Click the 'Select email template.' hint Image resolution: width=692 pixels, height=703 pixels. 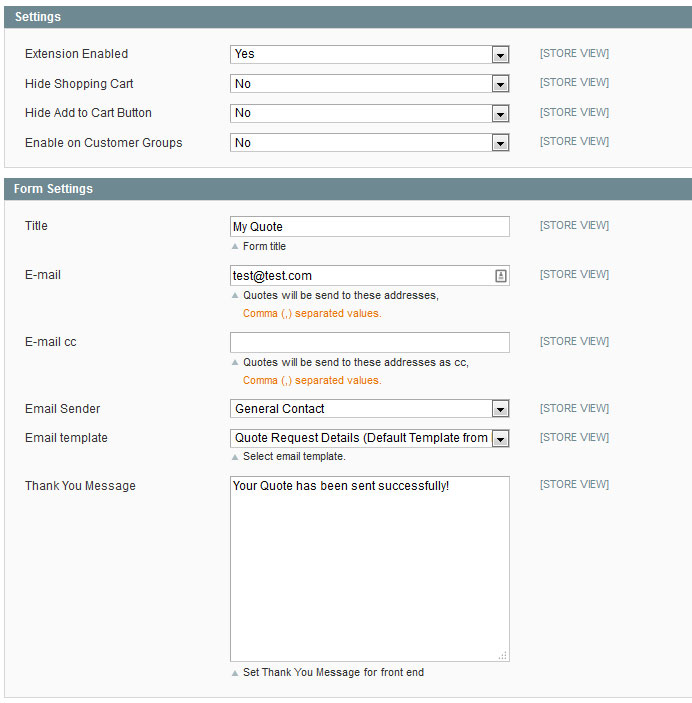294,456
